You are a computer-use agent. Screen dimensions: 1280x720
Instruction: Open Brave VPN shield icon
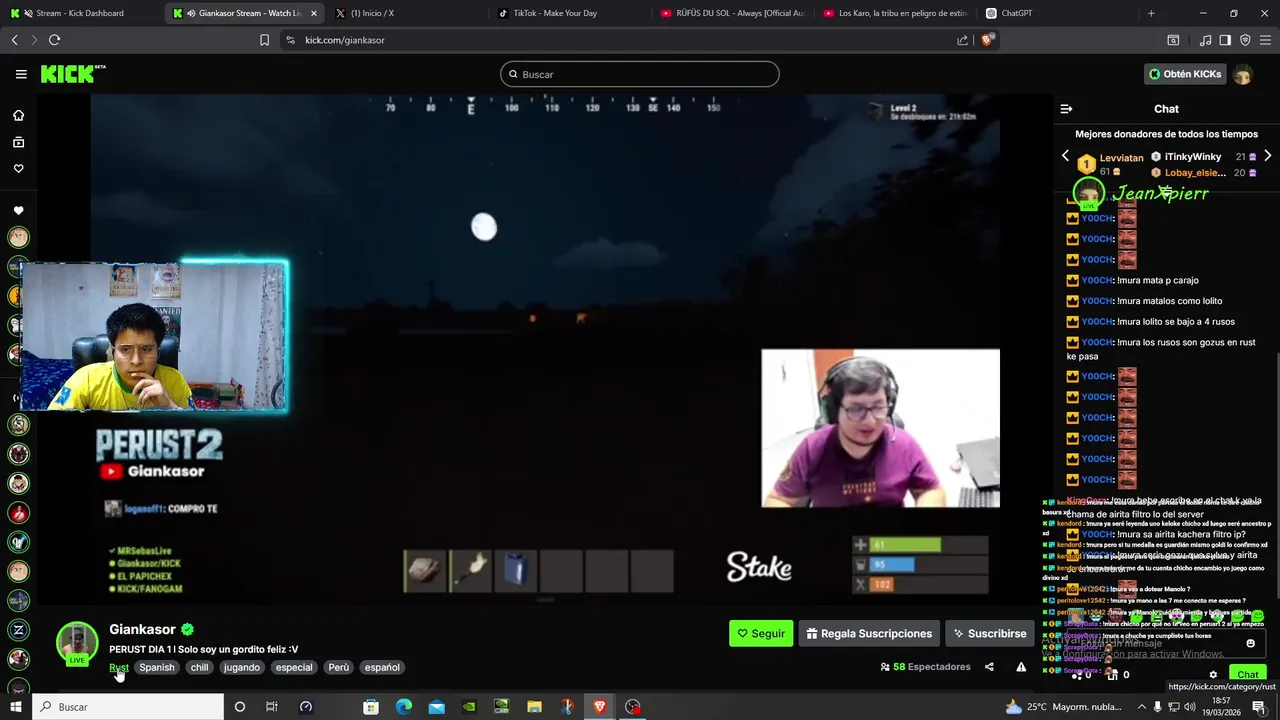(x=1245, y=40)
